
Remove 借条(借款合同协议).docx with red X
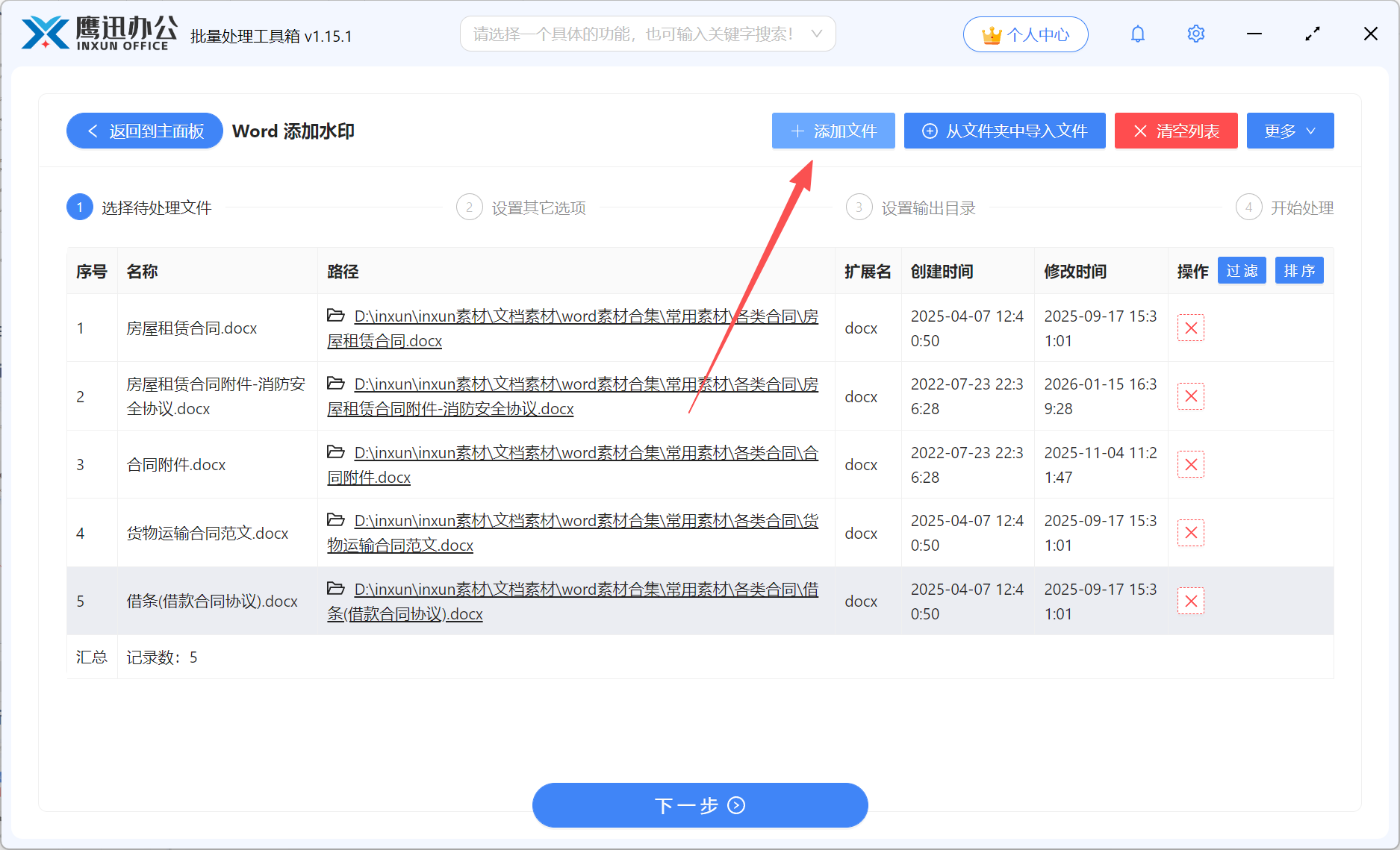coord(1191,601)
